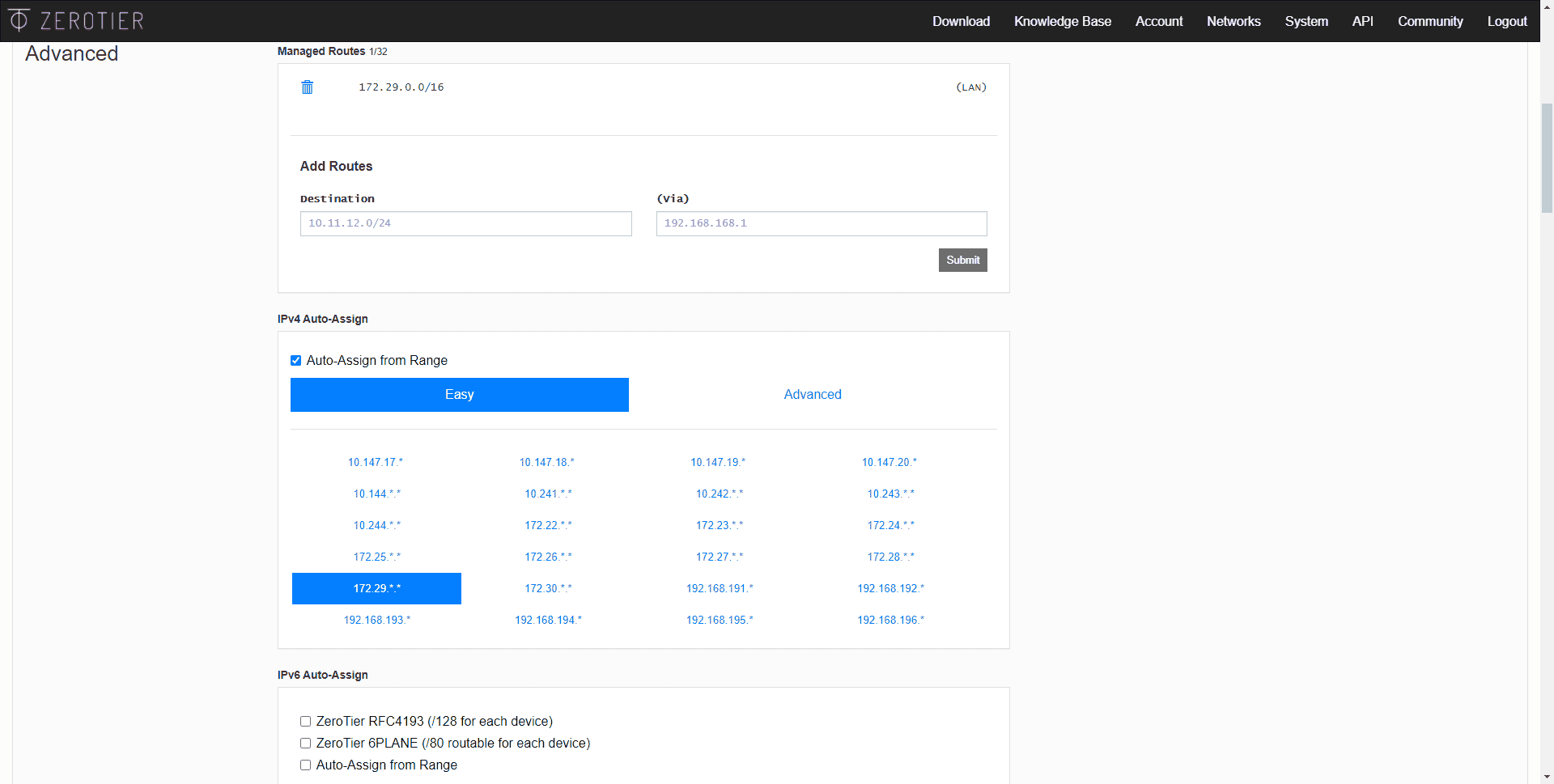Screen dimensions: 1554x784
Task: Focus the (Via) gateway input field
Action: point(822,223)
